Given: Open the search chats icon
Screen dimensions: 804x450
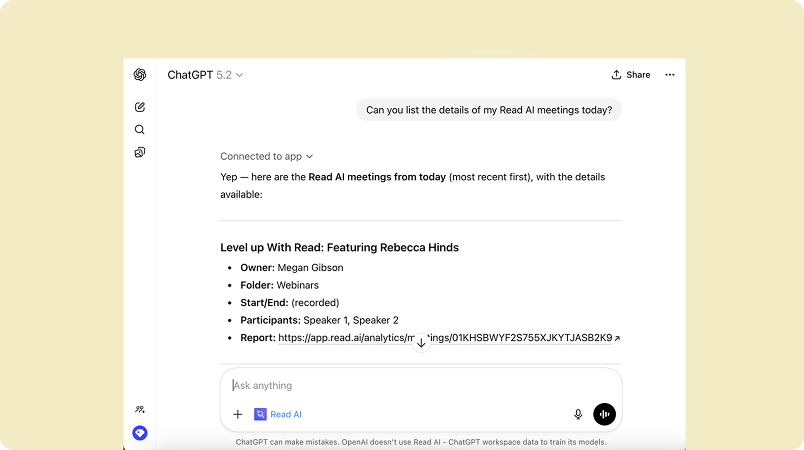Looking at the screenshot, I should pos(139,130).
